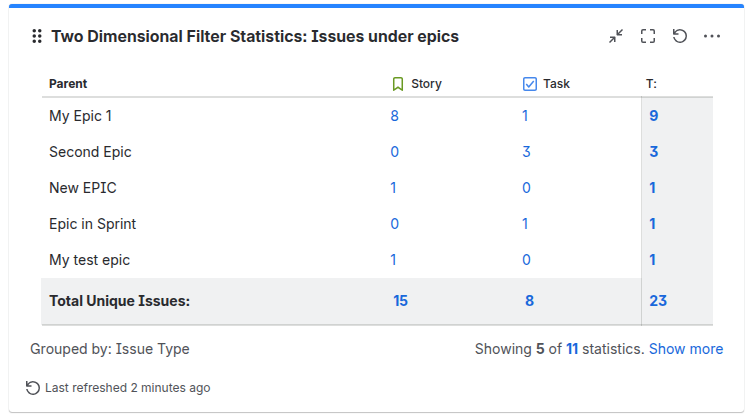Image resolution: width=749 pixels, height=418 pixels.
Task: Open the 8 stories for My Epic 1
Action: coord(395,116)
